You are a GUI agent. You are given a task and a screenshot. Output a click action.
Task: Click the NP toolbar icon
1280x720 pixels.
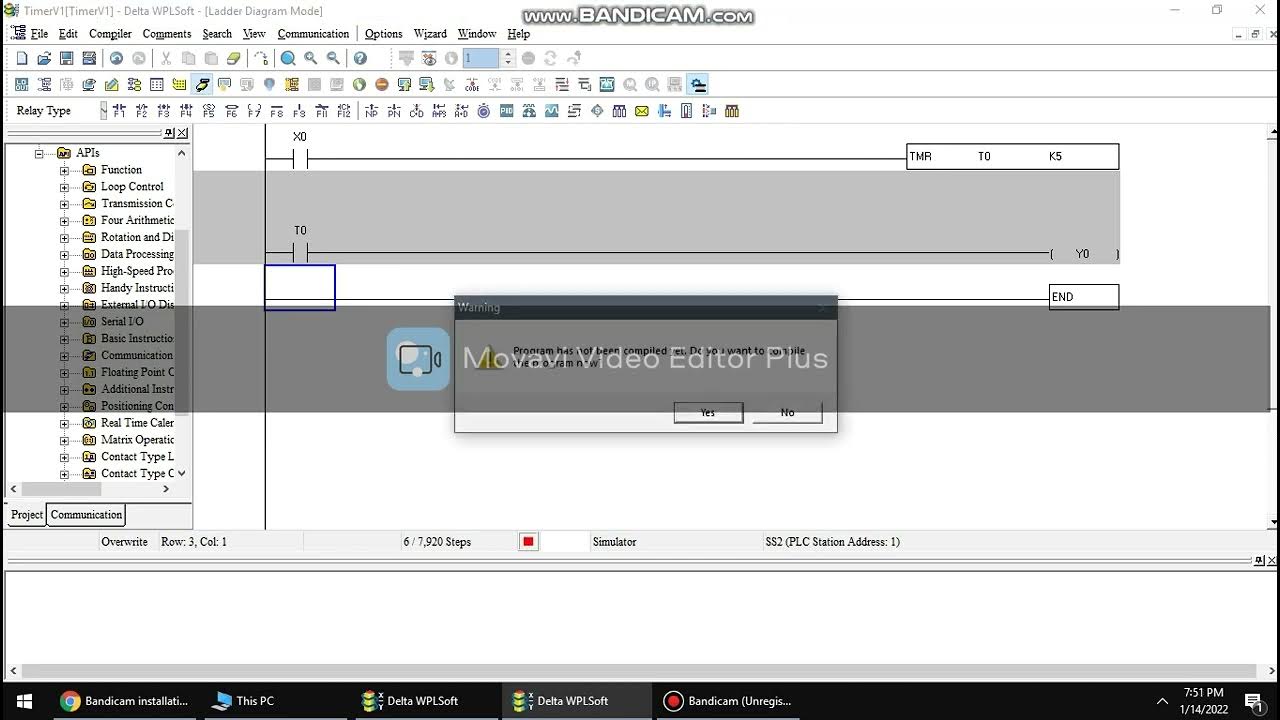[x=372, y=111]
